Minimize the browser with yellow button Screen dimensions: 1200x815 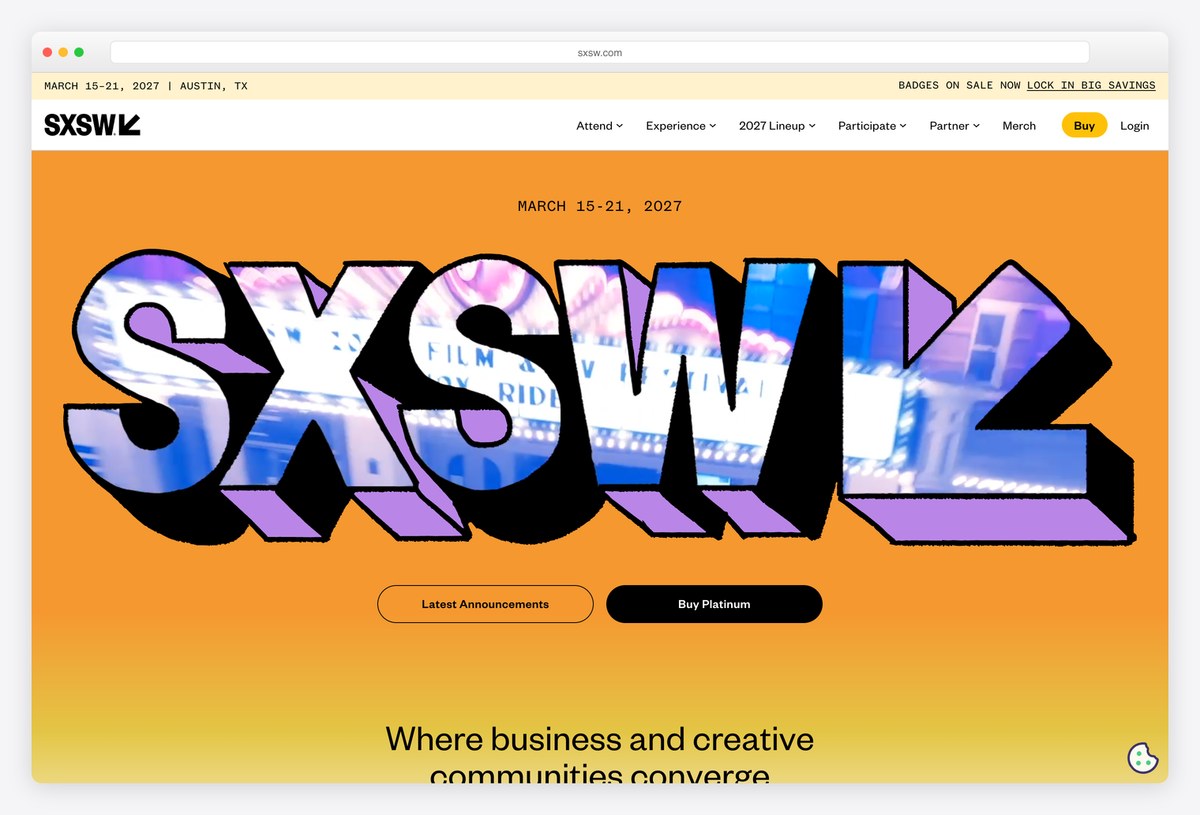(63, 52)
